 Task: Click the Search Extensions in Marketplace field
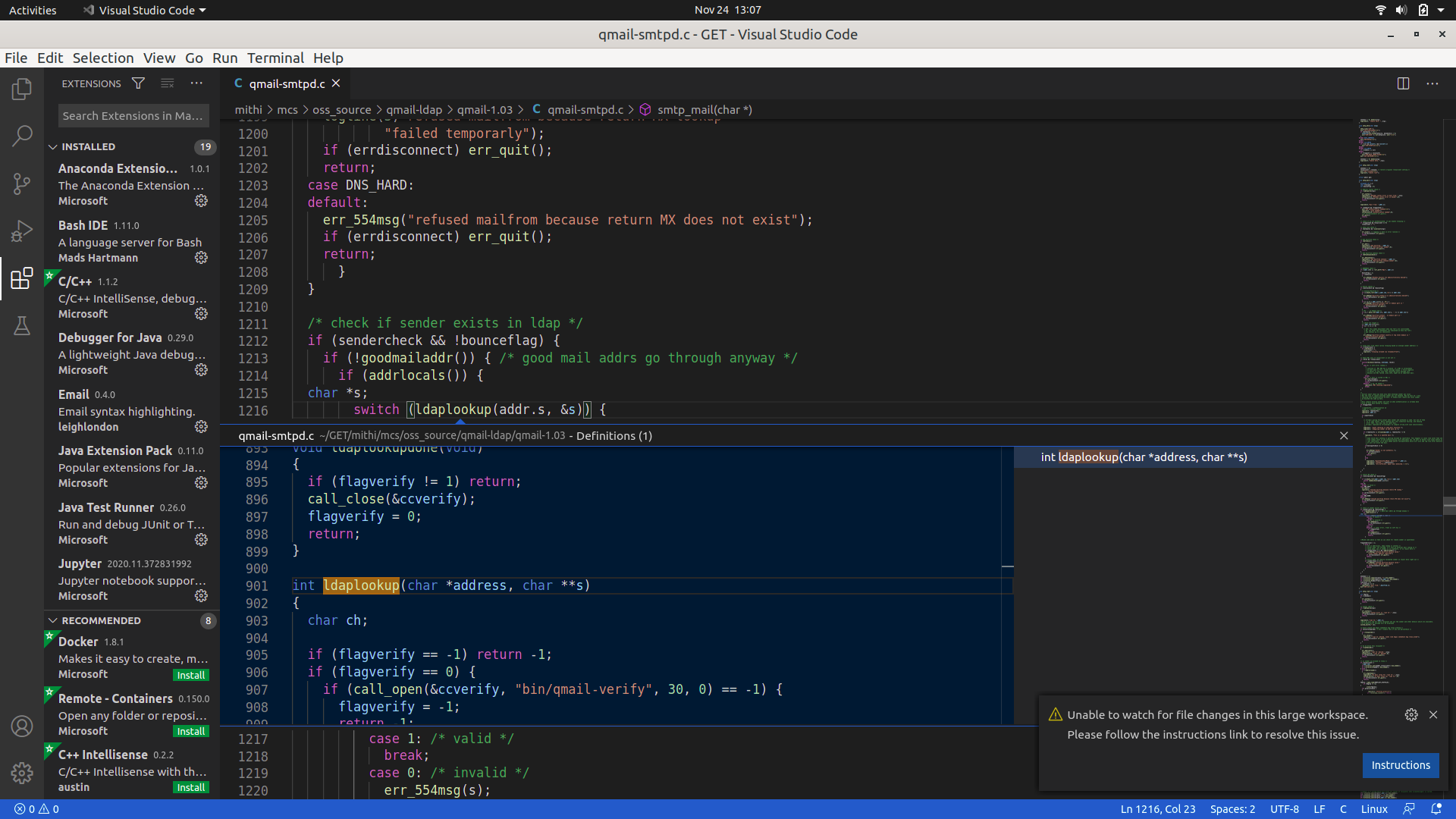[x=133, y=115]
